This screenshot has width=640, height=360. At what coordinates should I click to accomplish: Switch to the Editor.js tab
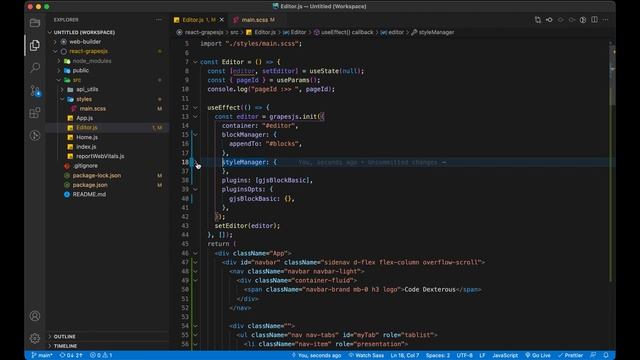[198, 20]
